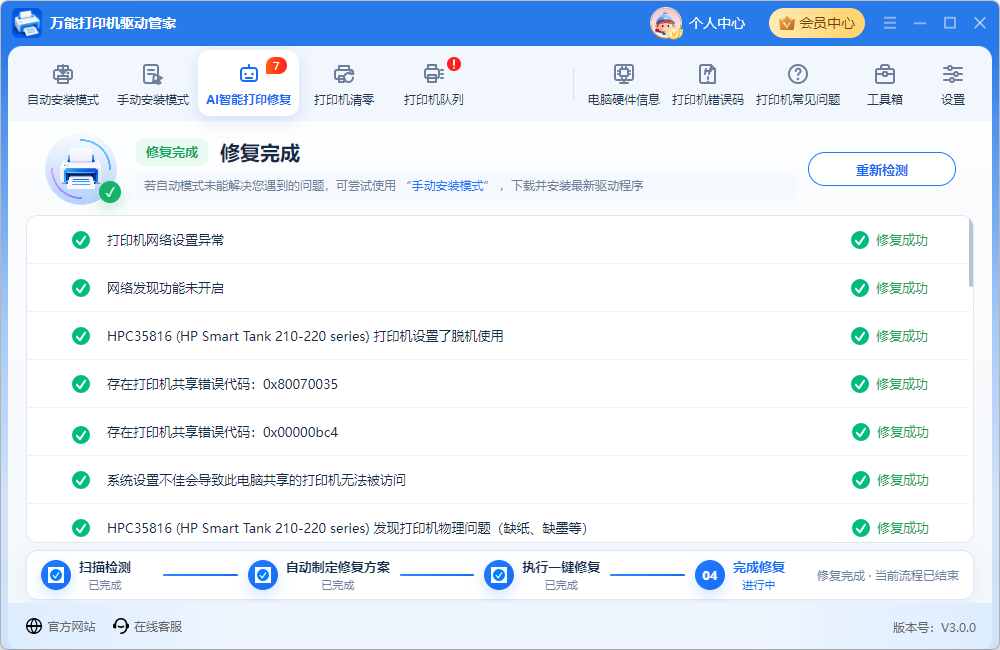Click 修复完成·当前流程已结束 status text
The height and width of the screenshot is (650, 1000).
pos(888,575)
